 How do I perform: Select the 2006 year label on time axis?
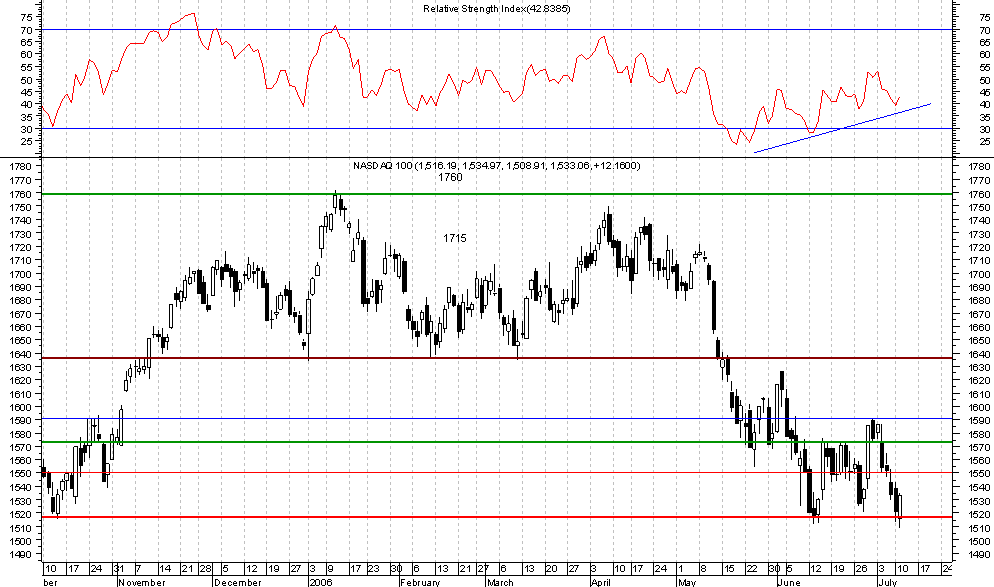pos(320,582)
